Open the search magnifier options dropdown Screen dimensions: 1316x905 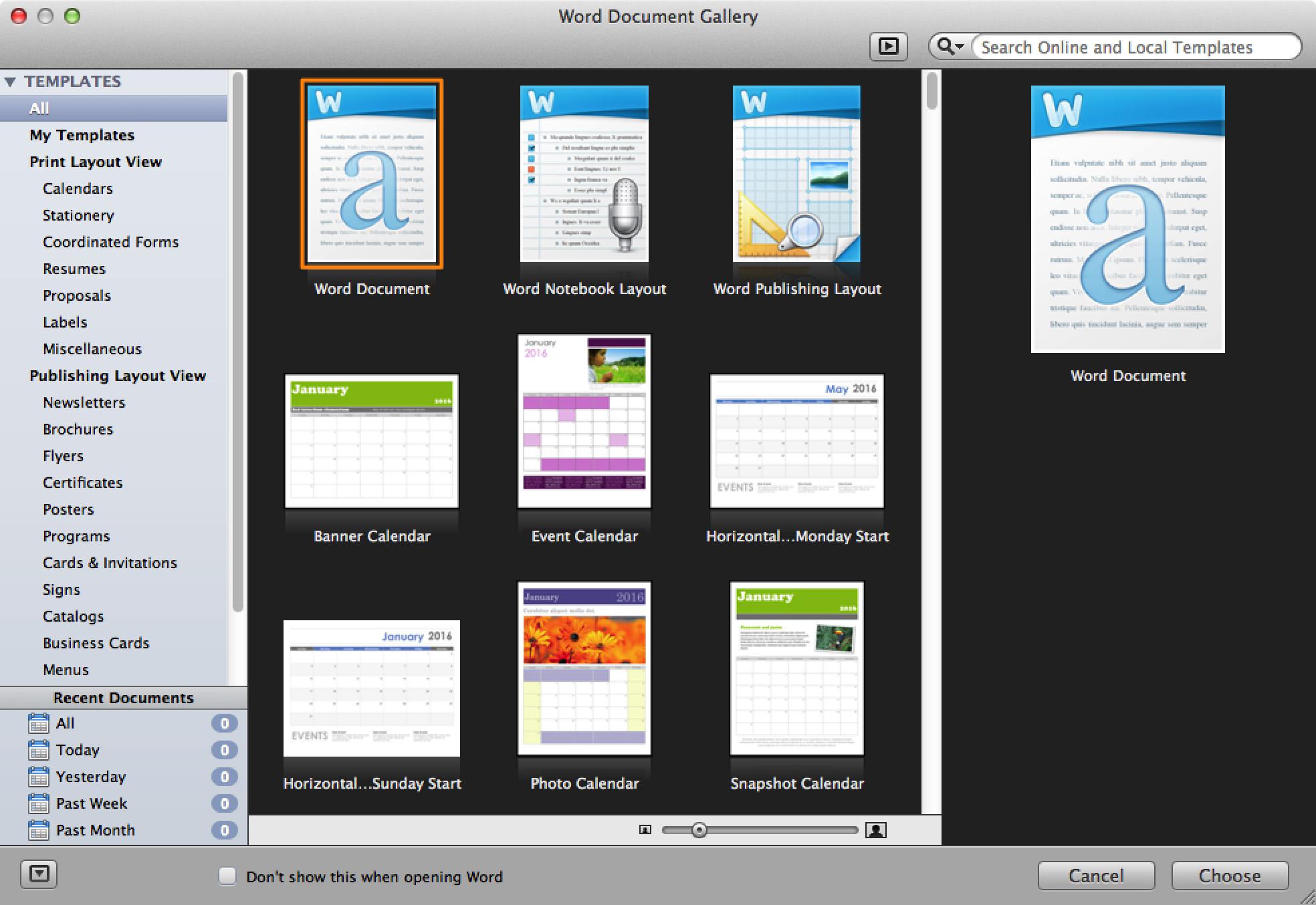click(x=950, y=47)
